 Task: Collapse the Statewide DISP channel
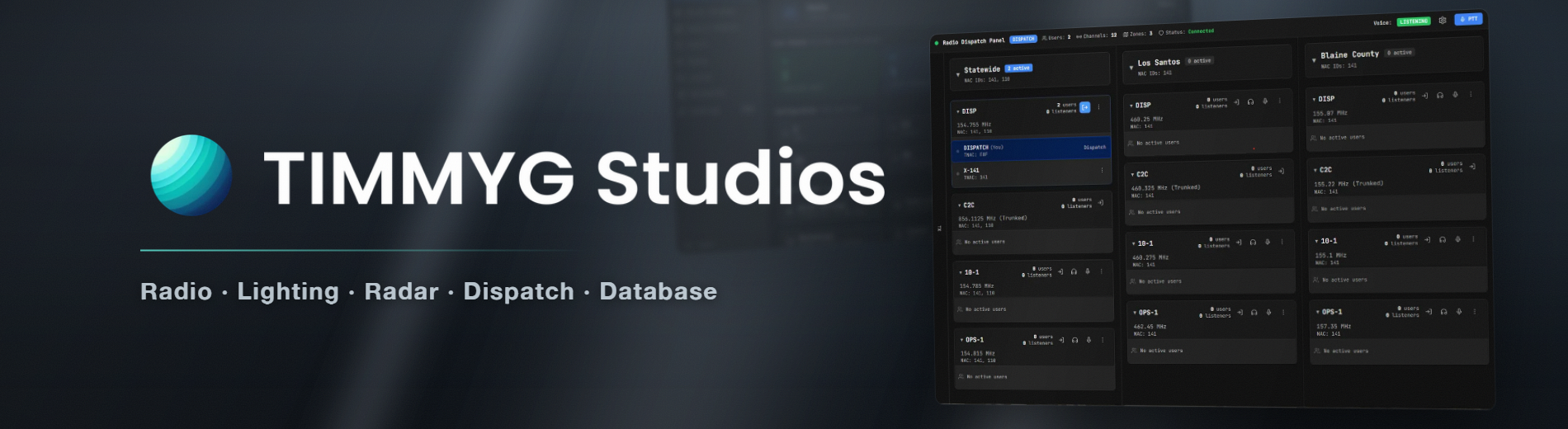[958, 111]
